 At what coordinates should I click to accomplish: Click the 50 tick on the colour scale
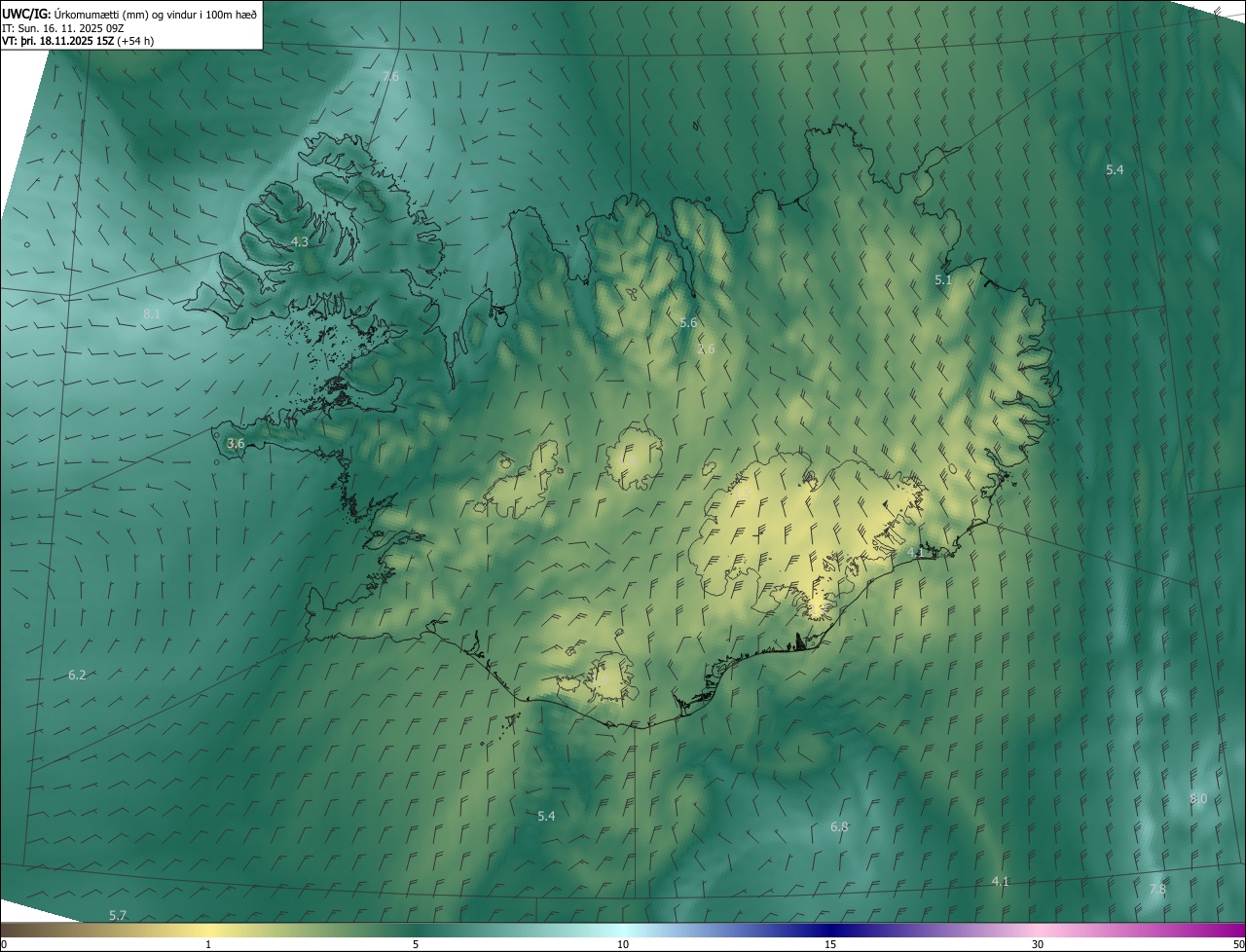pyautogui.click(x=1238, y=944)
